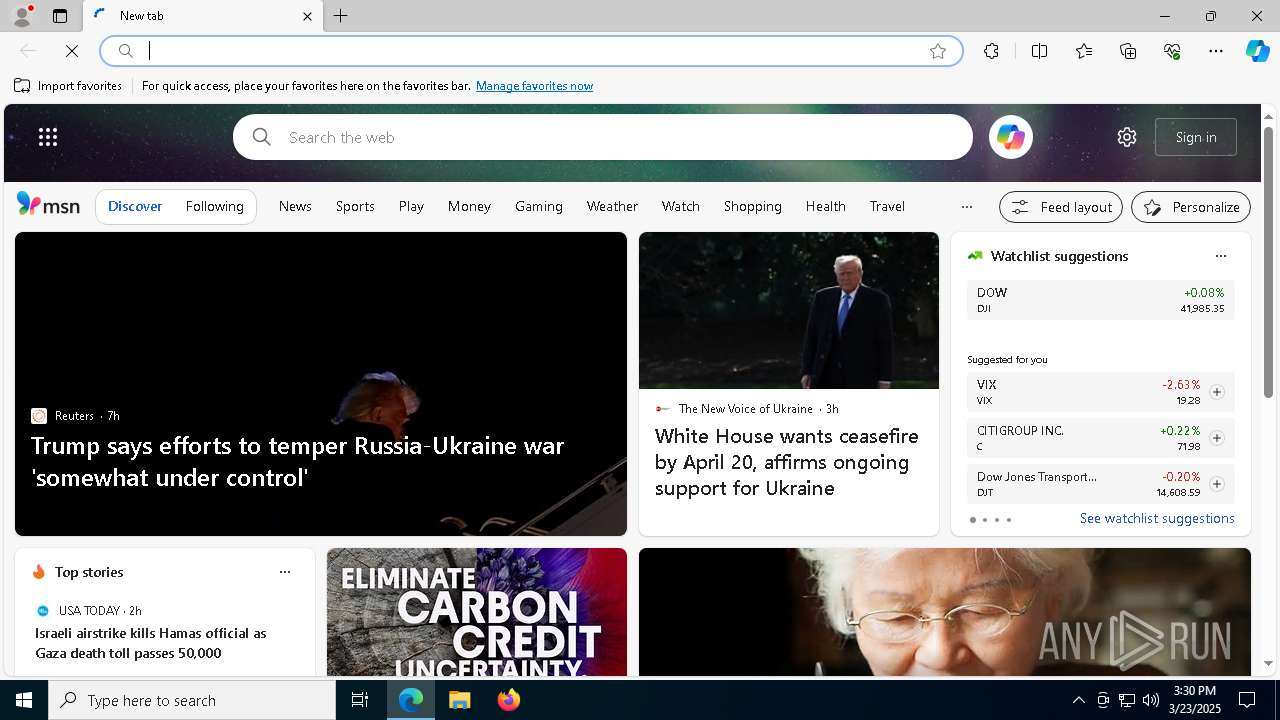Image resolution: width=1280 pixels, height=720 pixels.
Task: Open the Watch category
Action: pyautogui.click(x=680, y=206)
